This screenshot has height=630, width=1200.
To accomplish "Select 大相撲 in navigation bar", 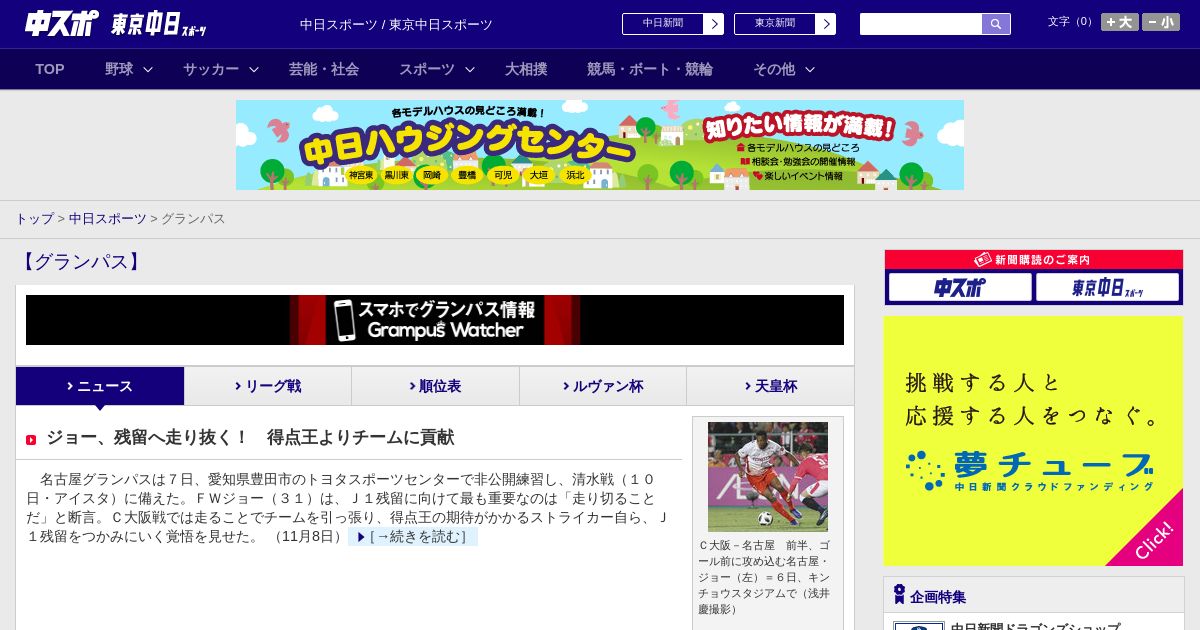I will coord(526,69).
